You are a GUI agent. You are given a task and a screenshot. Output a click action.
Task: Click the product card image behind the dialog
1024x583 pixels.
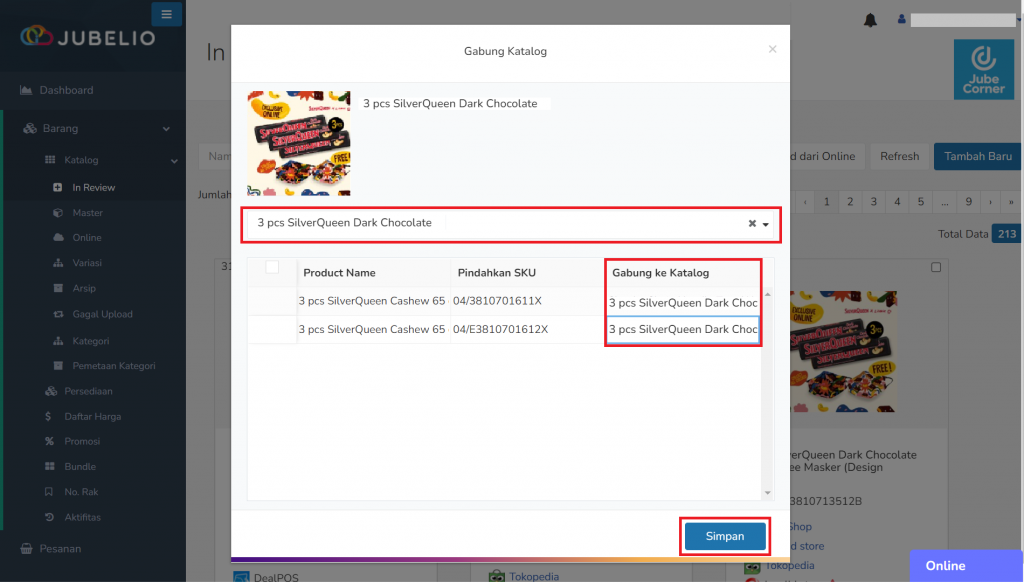tap(843, 351)
